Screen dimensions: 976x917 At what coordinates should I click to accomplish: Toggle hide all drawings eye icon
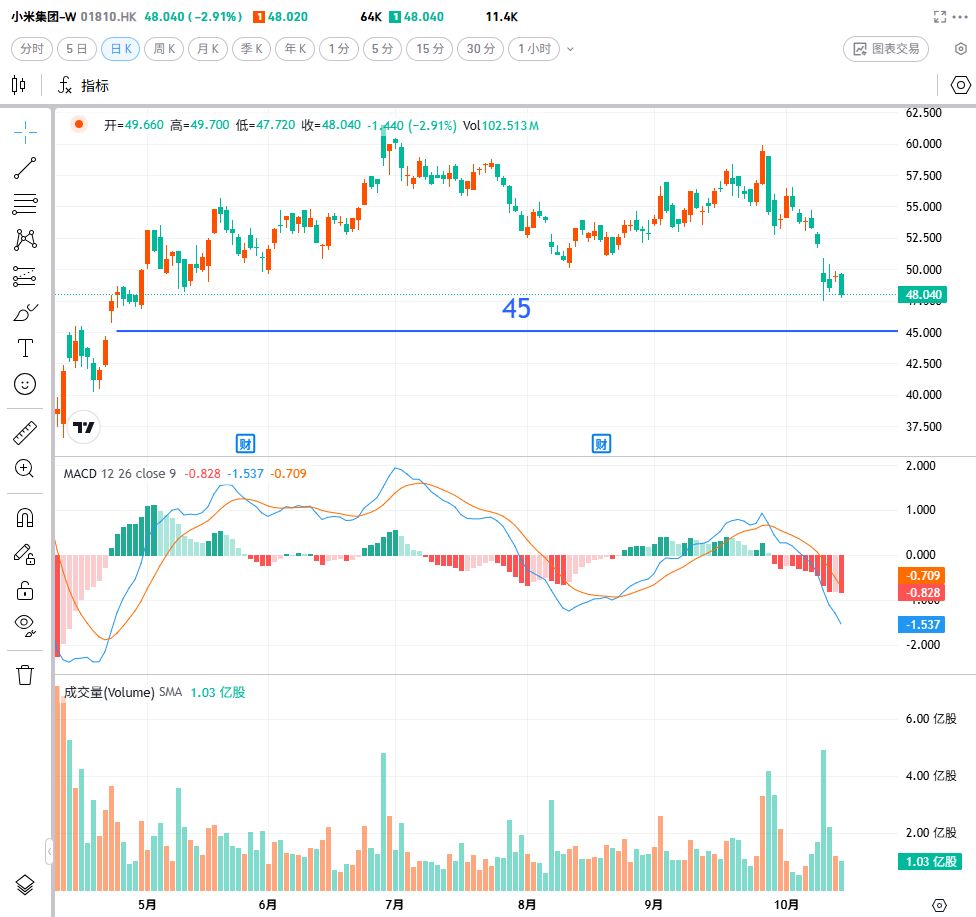(25, 625)
